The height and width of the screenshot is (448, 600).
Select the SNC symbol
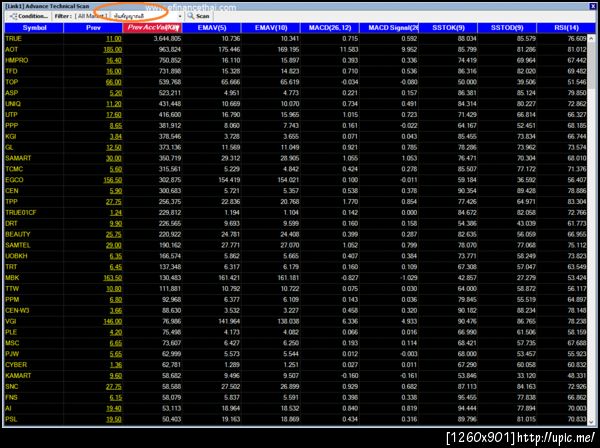[11, 387]
